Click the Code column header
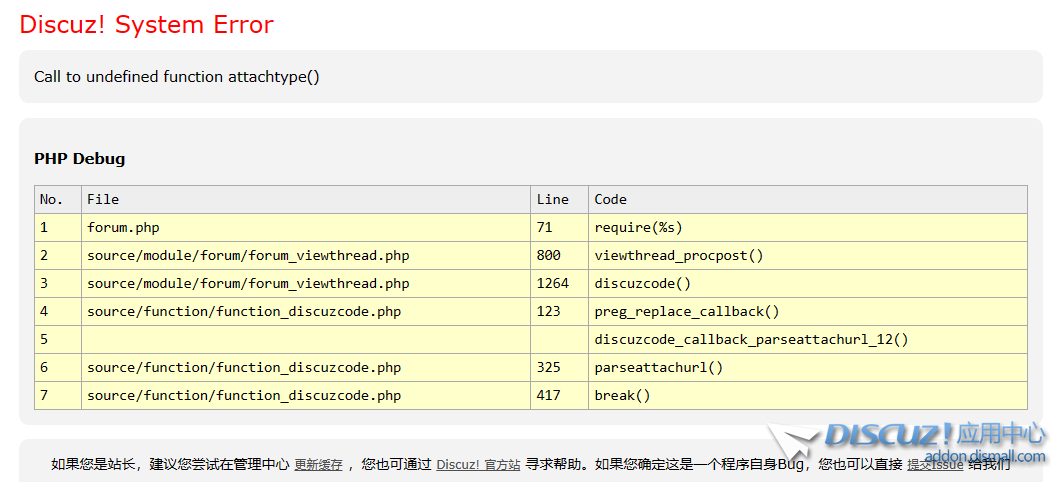The width and height of the screenshot is (1064, 482). point(808,200)
